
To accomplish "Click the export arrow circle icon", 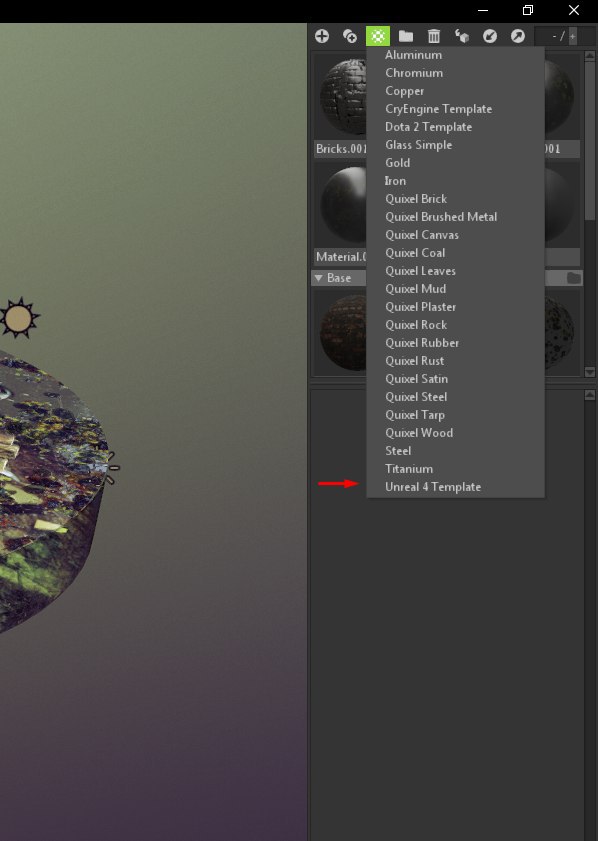I will pos(518,36).
